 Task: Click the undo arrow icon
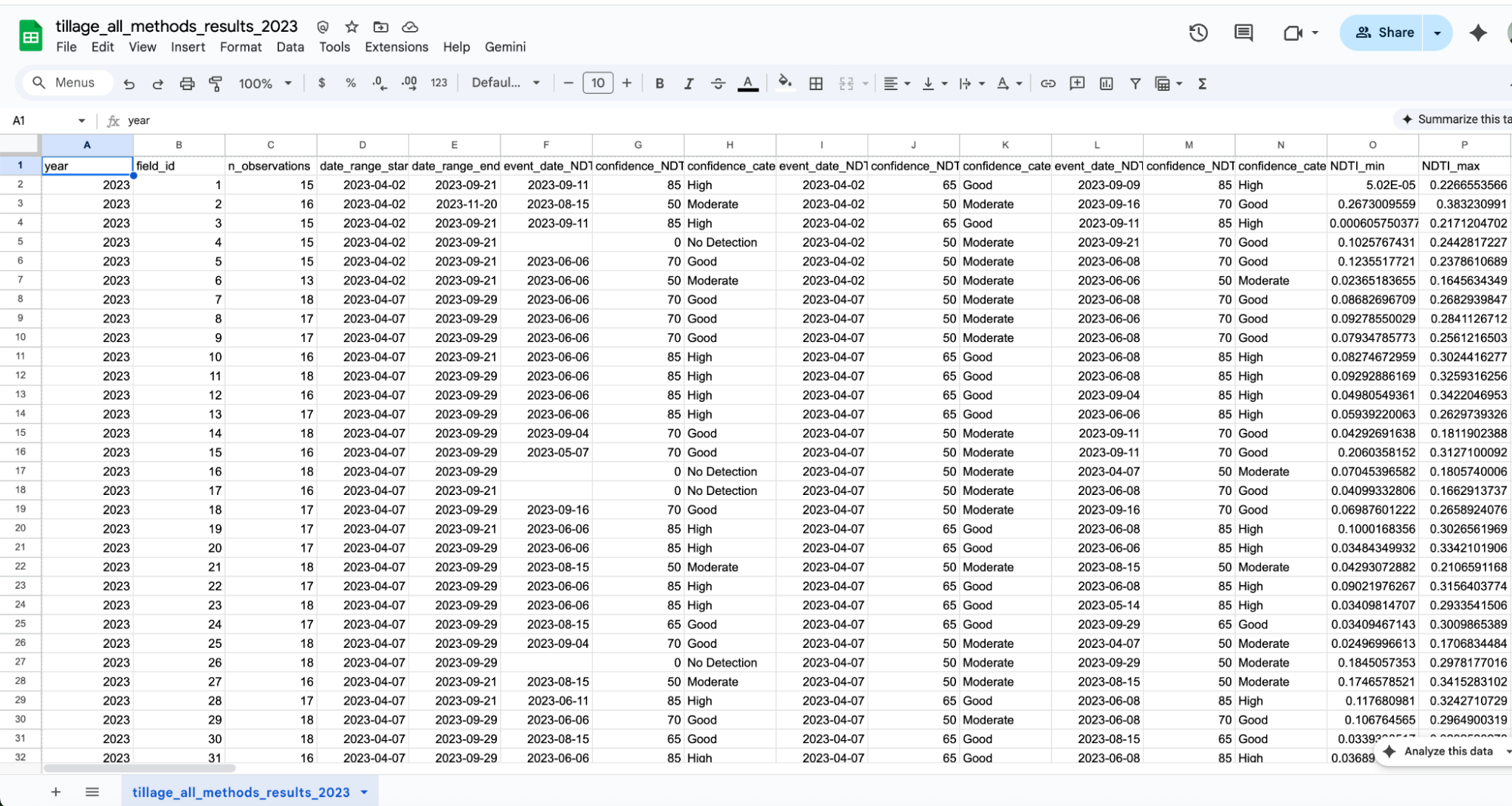[129, 84]
